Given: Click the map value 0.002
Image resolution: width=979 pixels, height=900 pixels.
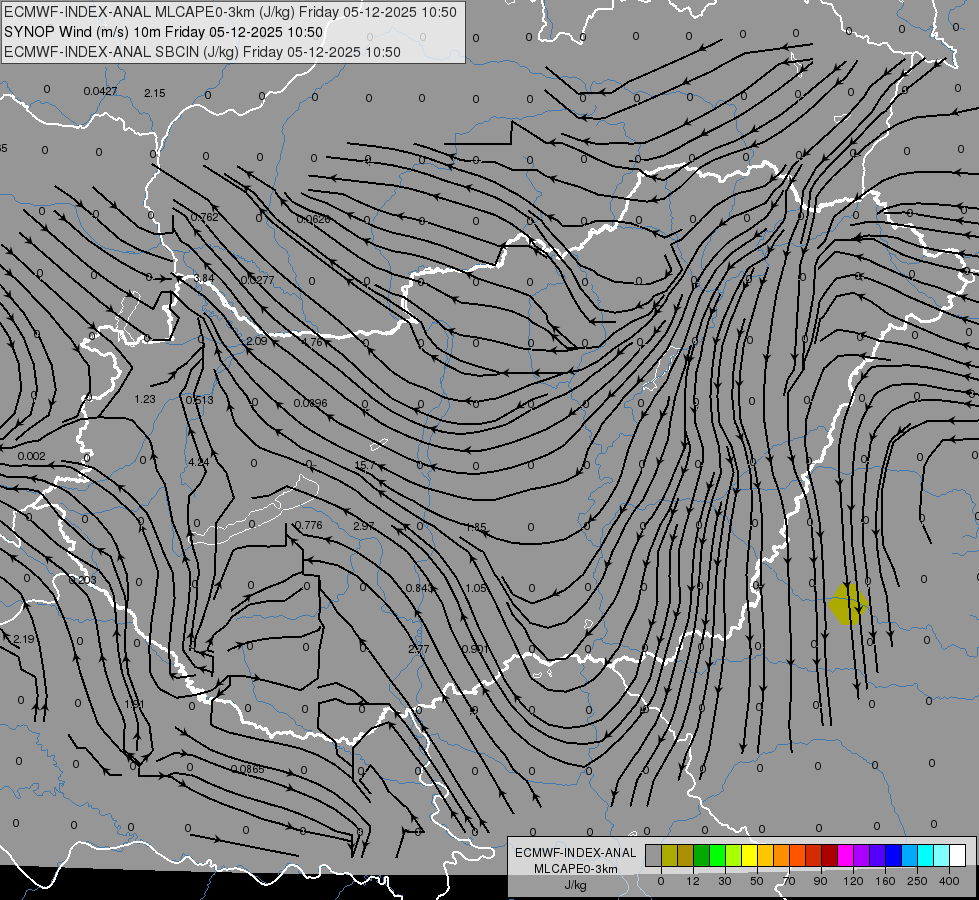Looking at the screenshot, I should pyautogui.click(x=31, y=456).
